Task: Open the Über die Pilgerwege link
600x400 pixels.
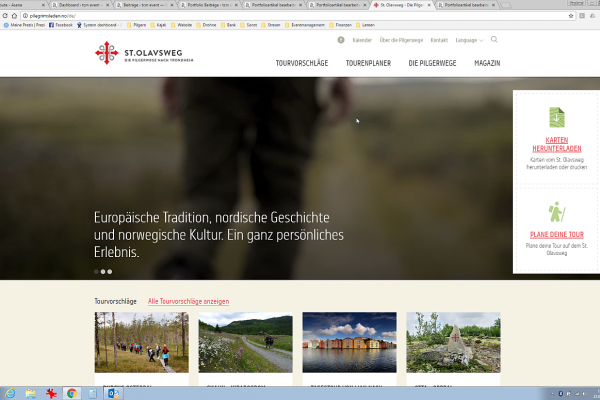Action: point(401,40)
